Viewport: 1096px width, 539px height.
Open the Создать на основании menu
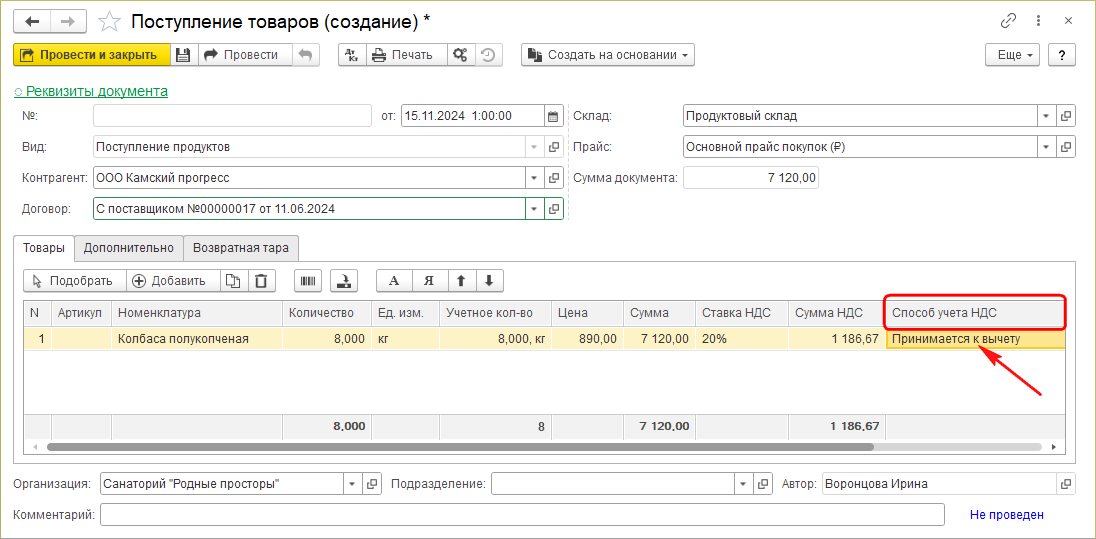[608, 55]
